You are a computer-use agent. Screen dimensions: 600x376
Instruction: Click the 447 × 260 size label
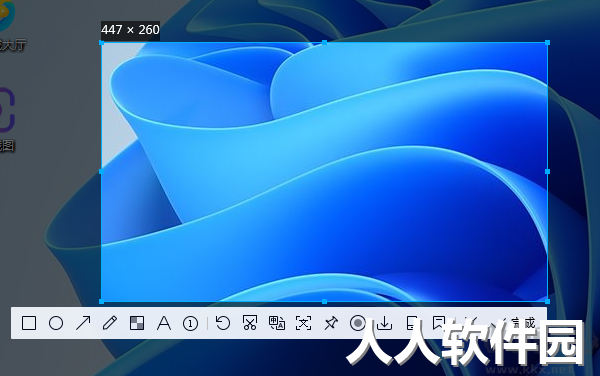[x=130, y=30]
